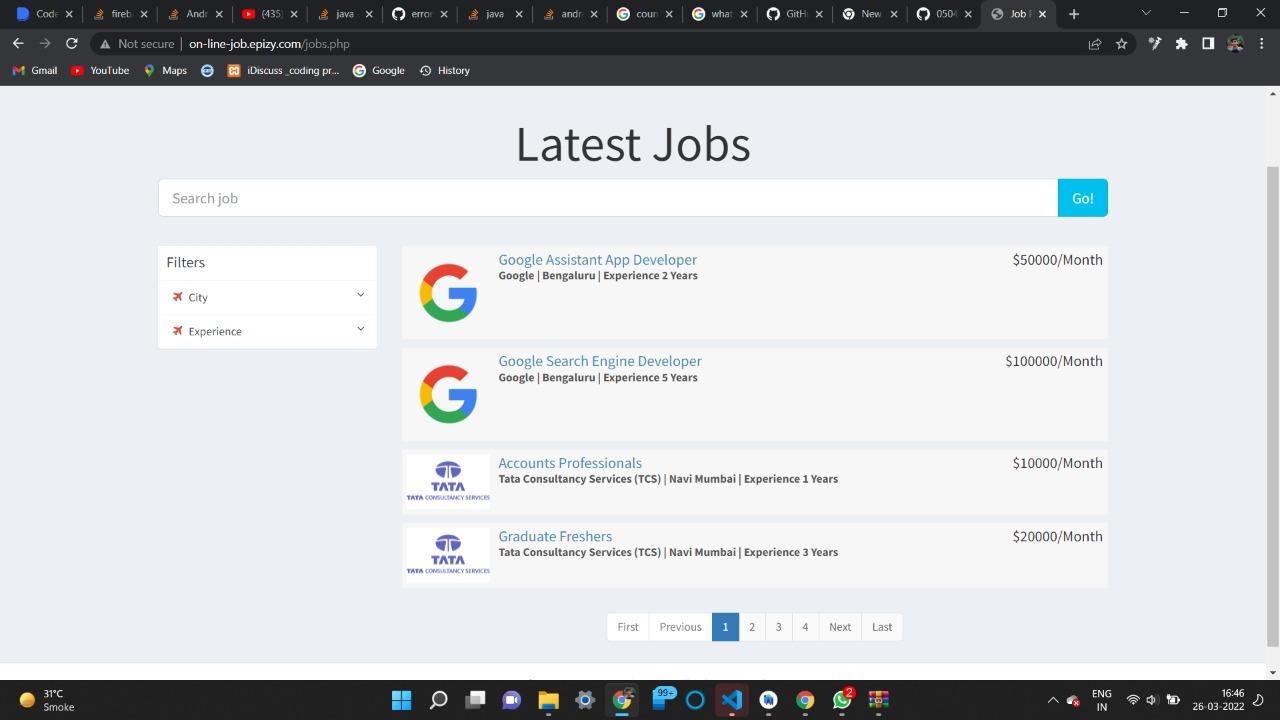Open File Explorer from the taskbar
The width and height of the screenshot is (1280, 720).
coord(548,700)
